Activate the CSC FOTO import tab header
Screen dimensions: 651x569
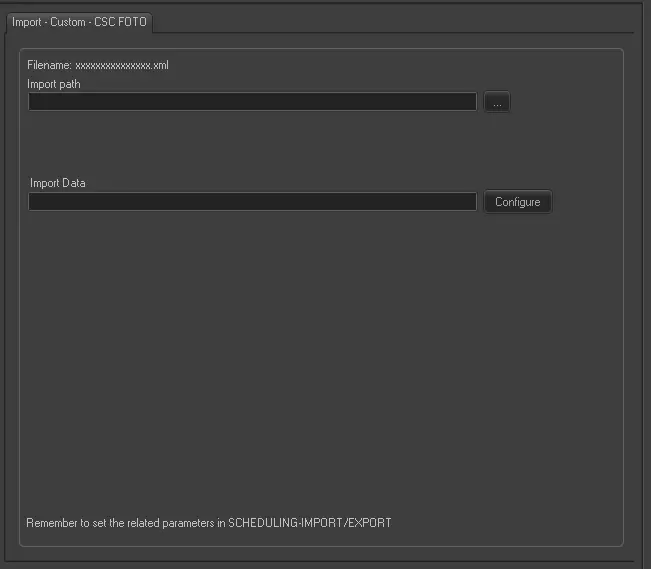coord(79,22)
